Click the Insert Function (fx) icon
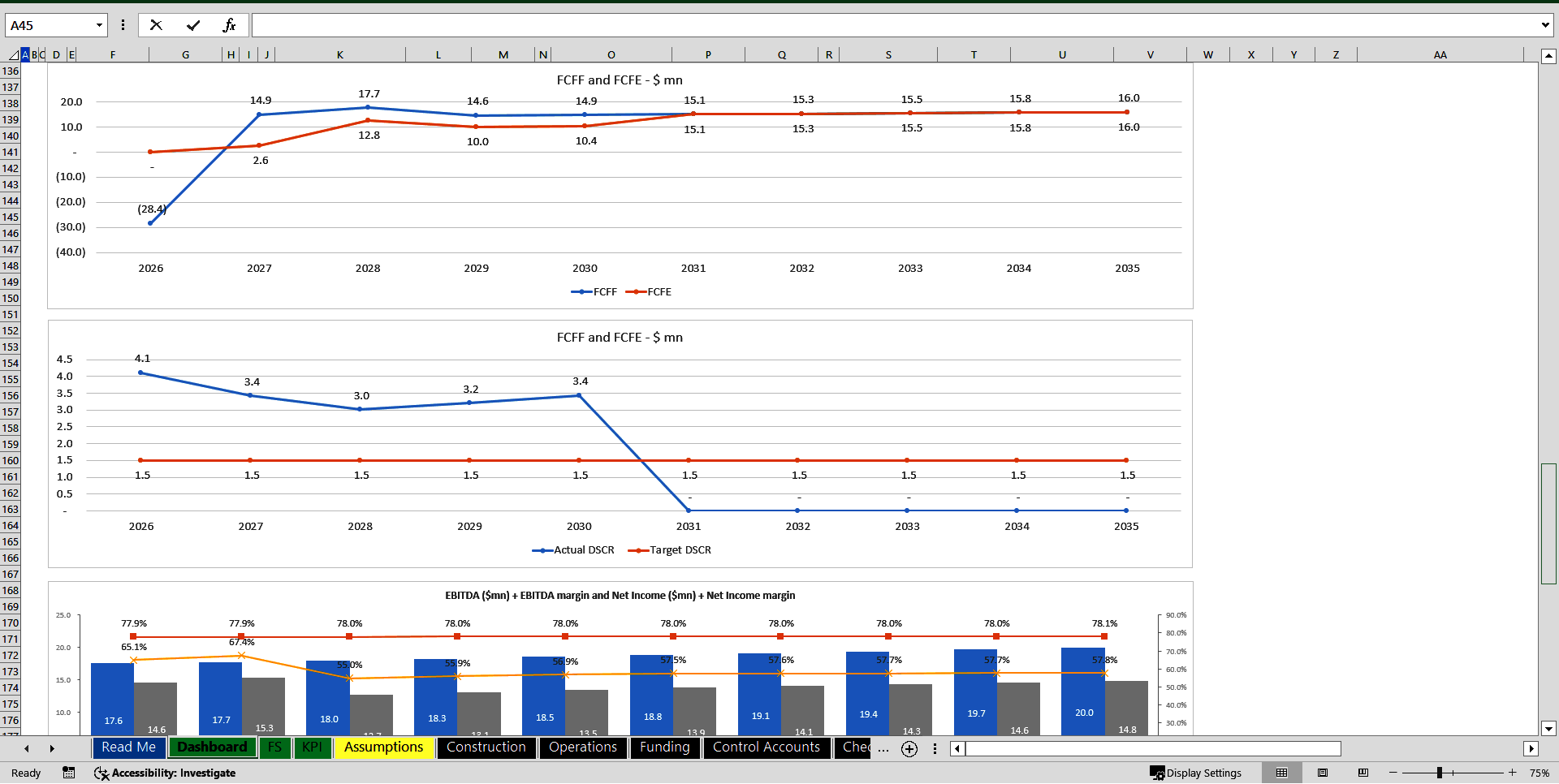 230,24
